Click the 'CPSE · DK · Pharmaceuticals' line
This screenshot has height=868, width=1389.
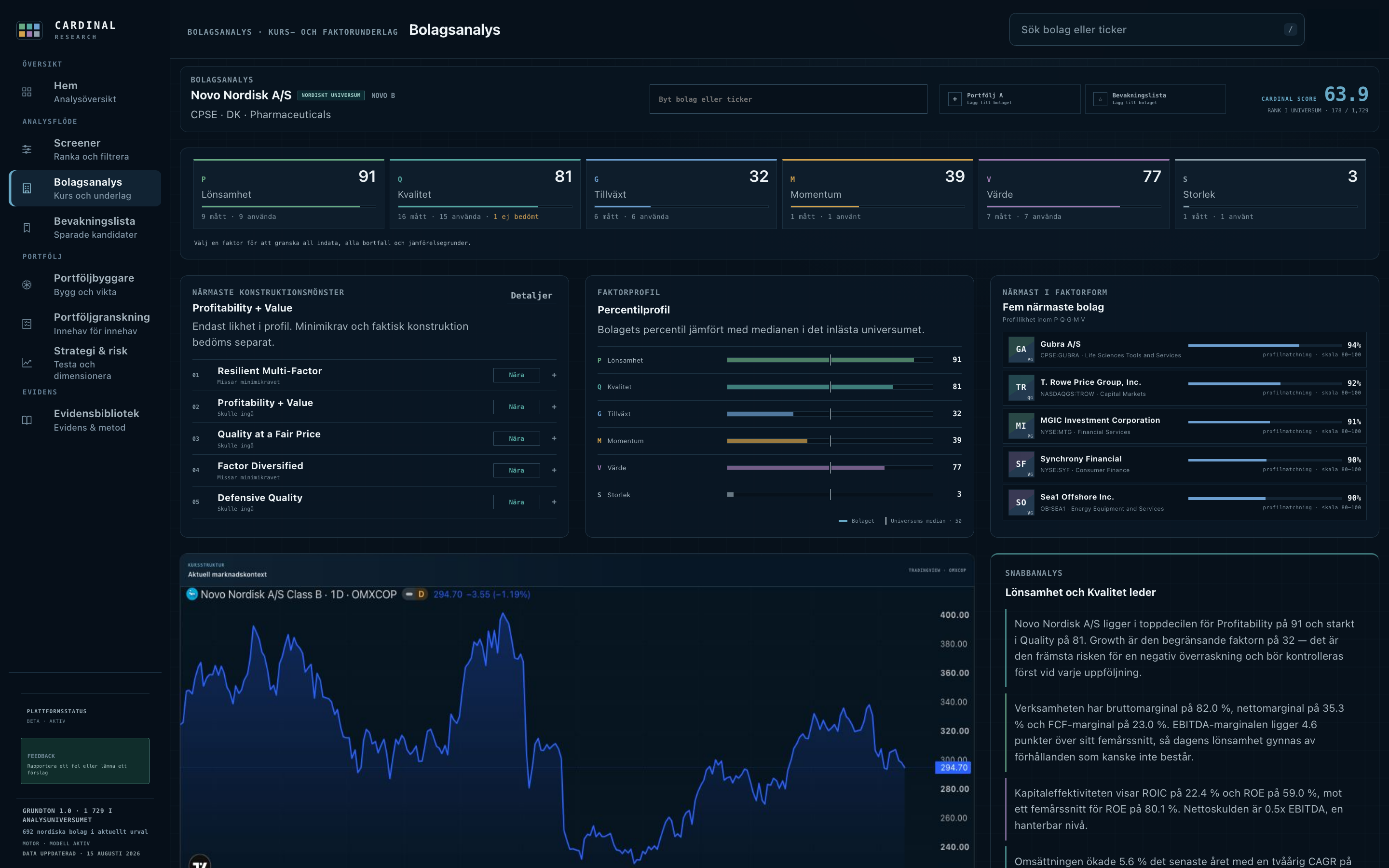(x=260, y=115)
